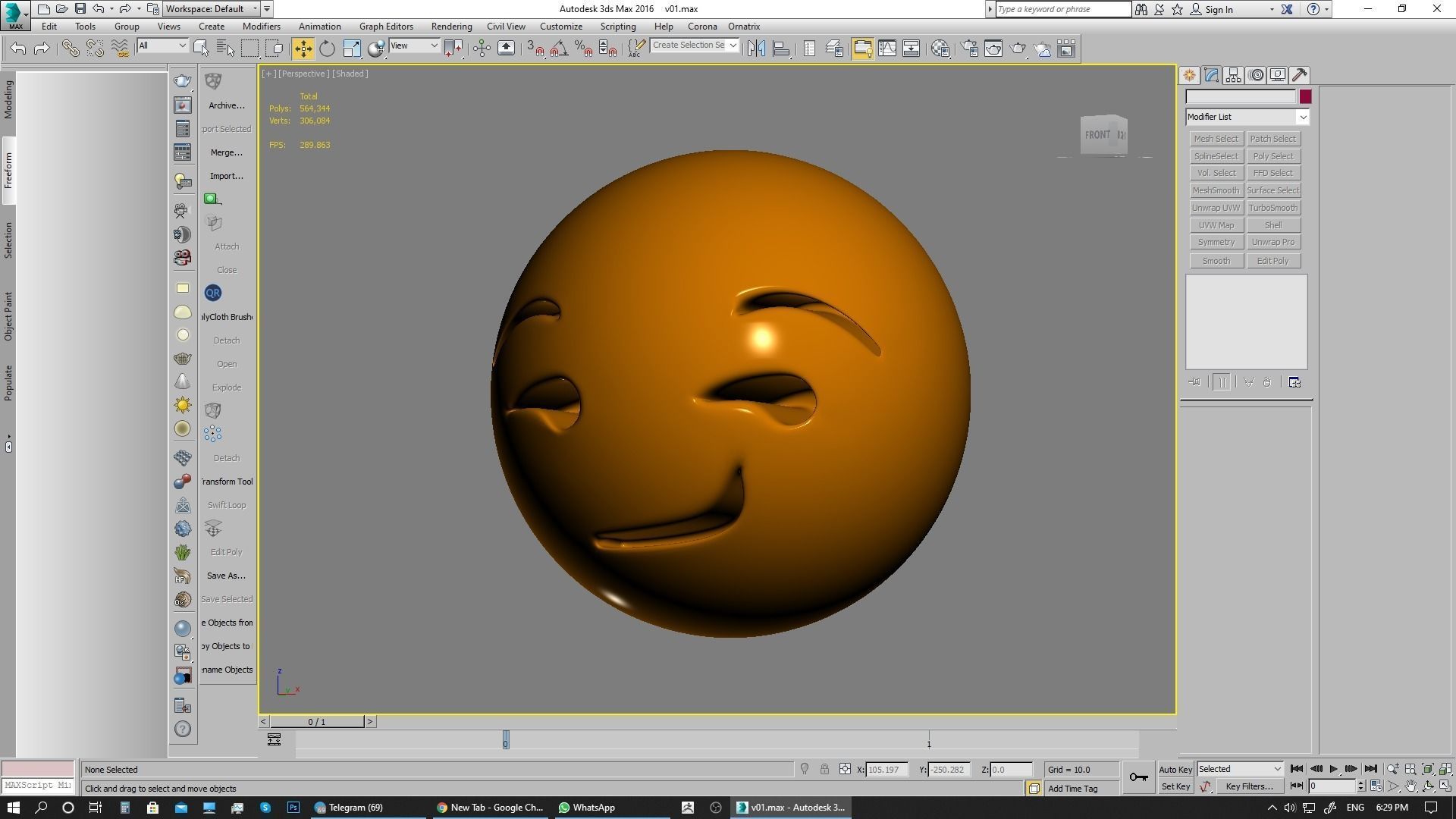Open the Display command panel tab
This screenshot has width=1456, height=819.
point(1278,75)
